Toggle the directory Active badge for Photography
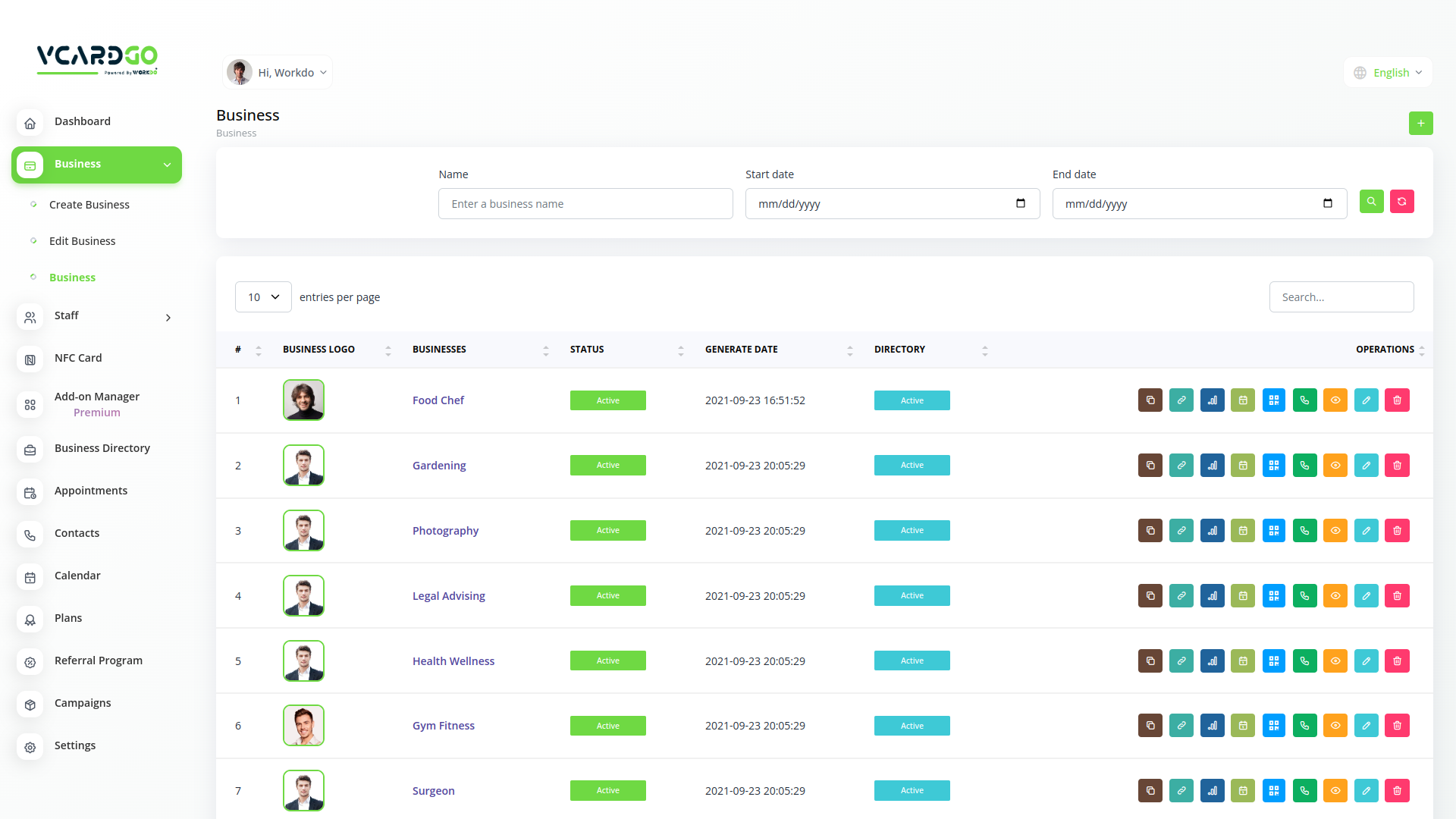1456x819 pixels. (x=912, y=531)
